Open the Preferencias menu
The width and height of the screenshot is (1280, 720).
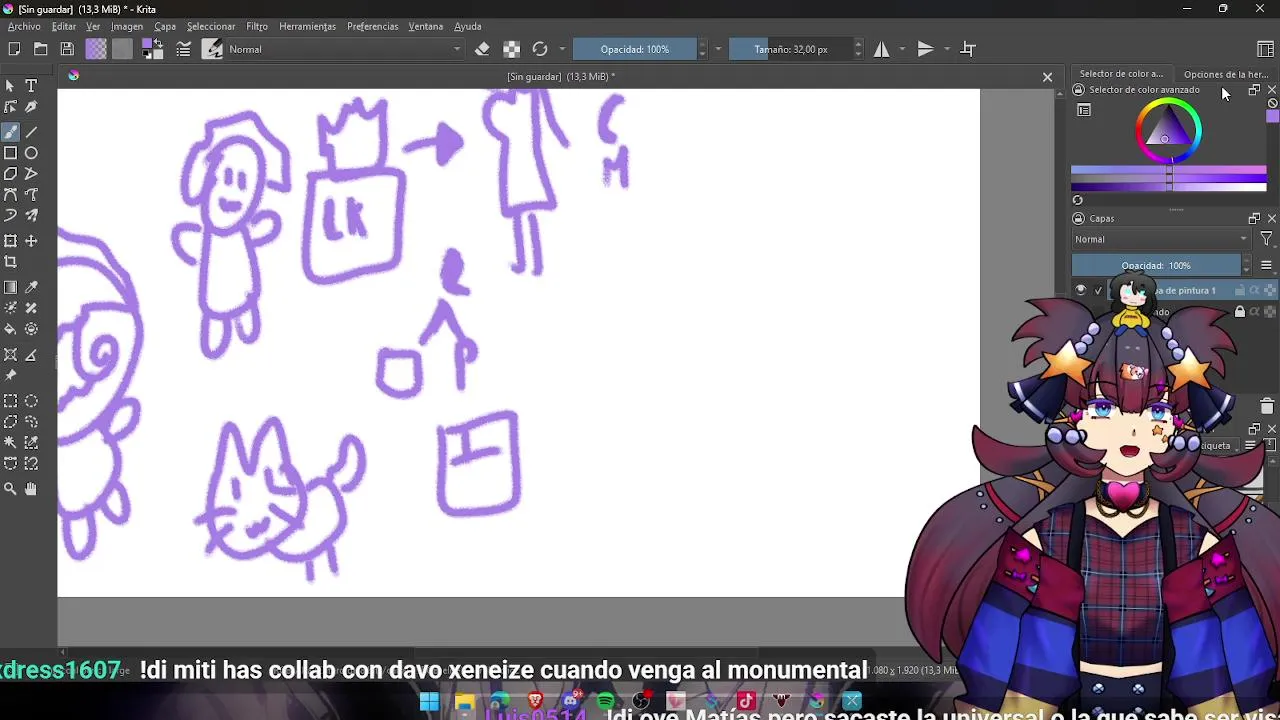click(373, 26)
